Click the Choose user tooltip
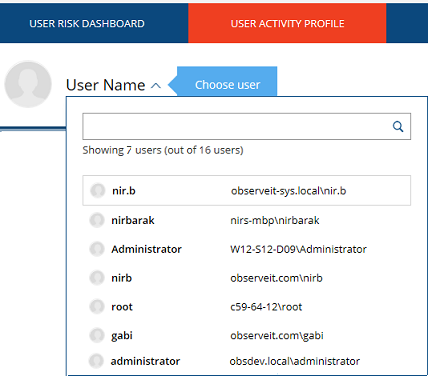This screenshot has width=431, height=379. click(x=223, y=84)
